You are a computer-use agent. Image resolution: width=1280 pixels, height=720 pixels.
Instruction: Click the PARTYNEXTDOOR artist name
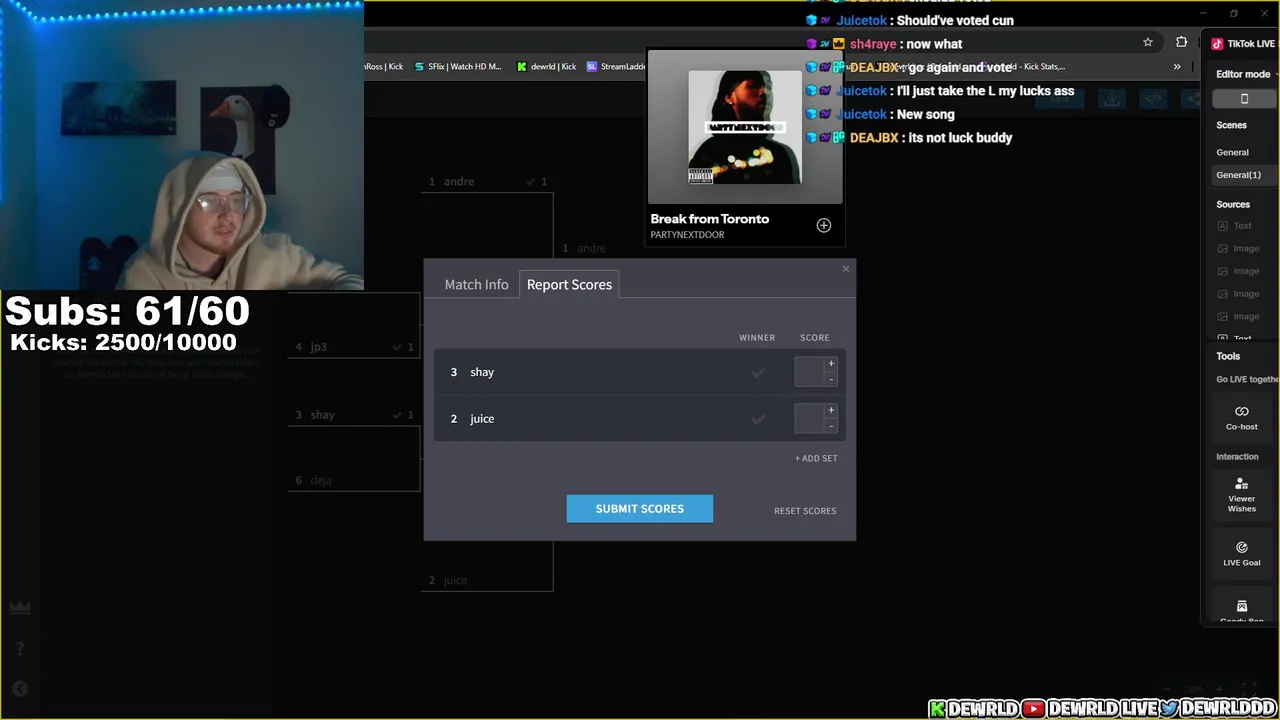pos(687,235)
